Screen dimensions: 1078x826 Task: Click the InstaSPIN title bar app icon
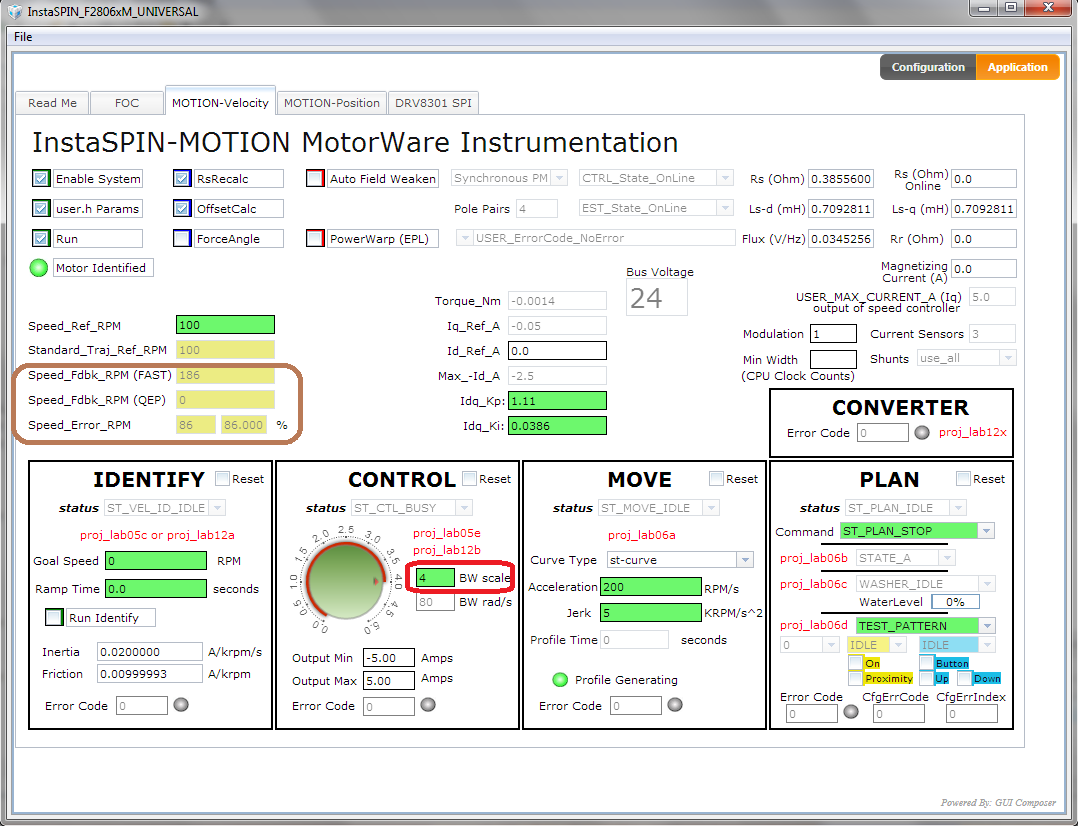(x=14, y=12)
